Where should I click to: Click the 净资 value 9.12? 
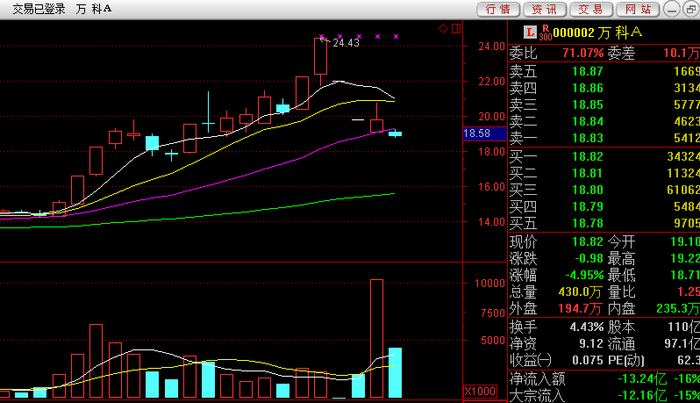591,344
